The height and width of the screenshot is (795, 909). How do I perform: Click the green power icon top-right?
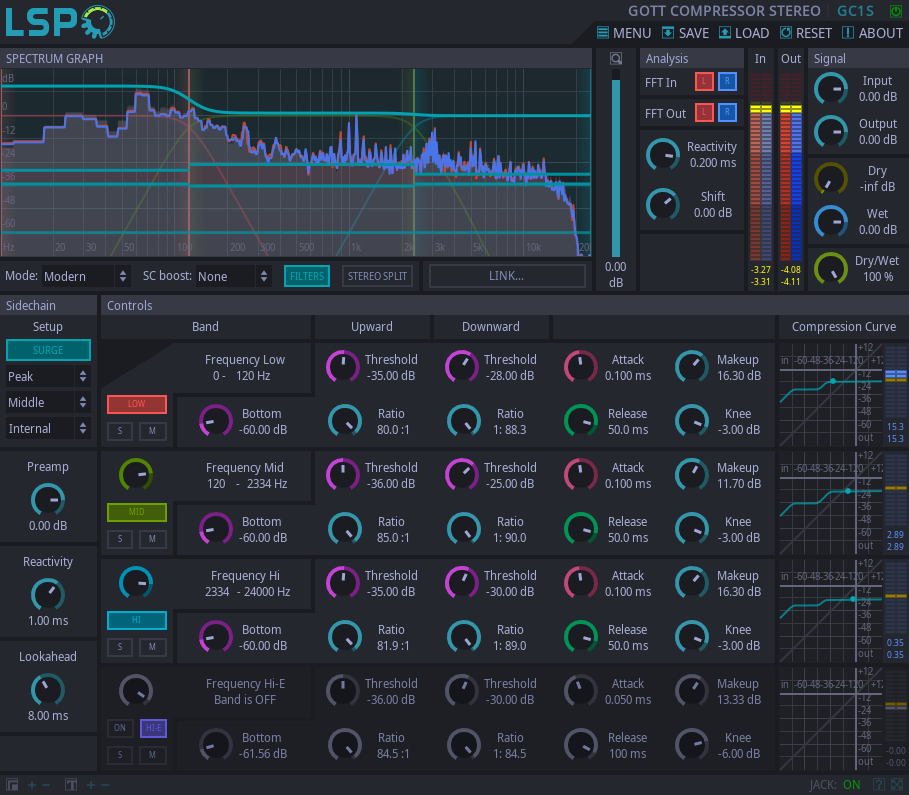coord(896,11)
